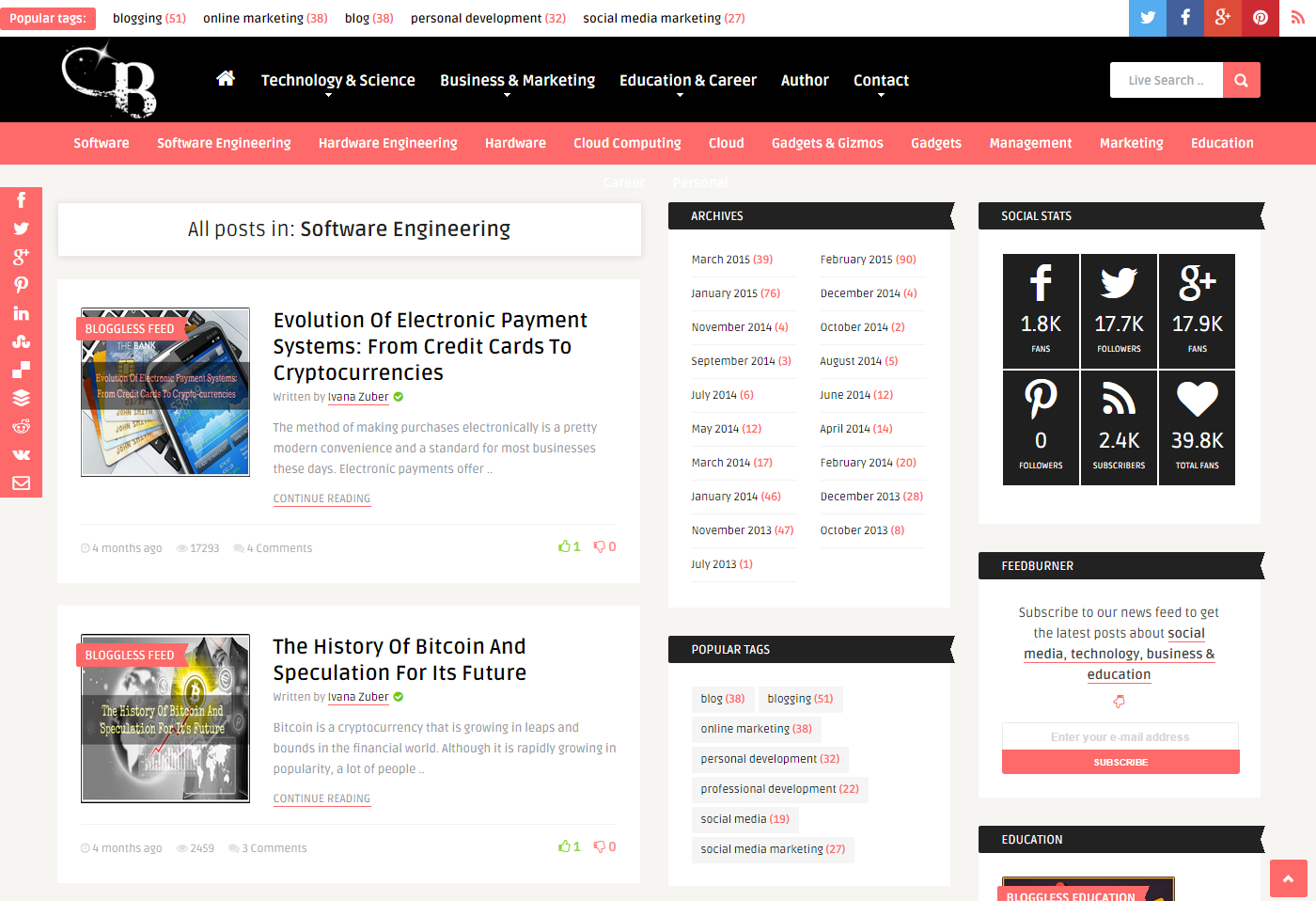Share on VK from left sidebar
1316x901 pixels.
[x=21, y=454]
